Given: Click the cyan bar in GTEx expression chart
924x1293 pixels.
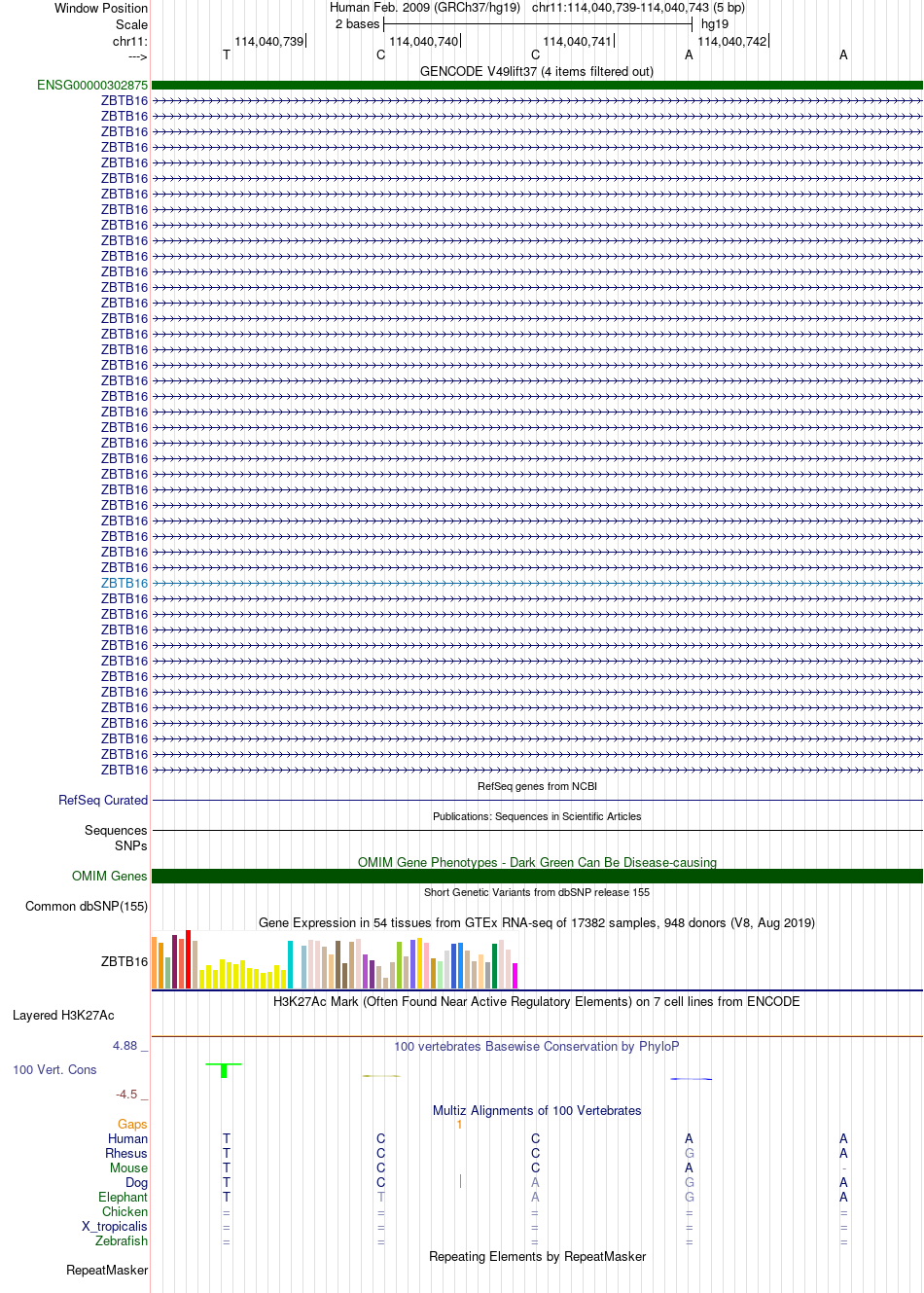Looking at the screenshot, I should coord(290,964).
